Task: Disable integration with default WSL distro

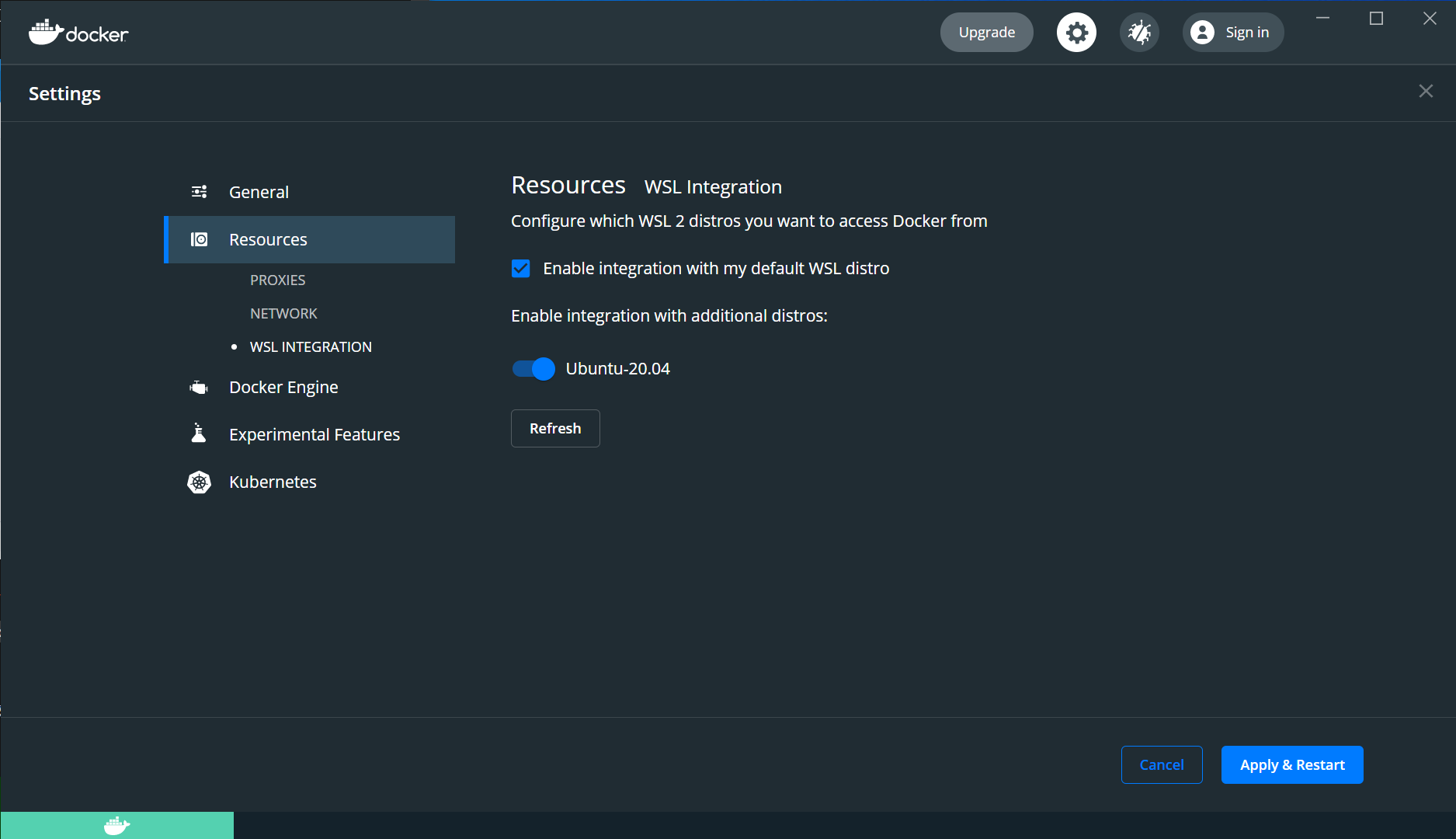Action: point(520,268)
